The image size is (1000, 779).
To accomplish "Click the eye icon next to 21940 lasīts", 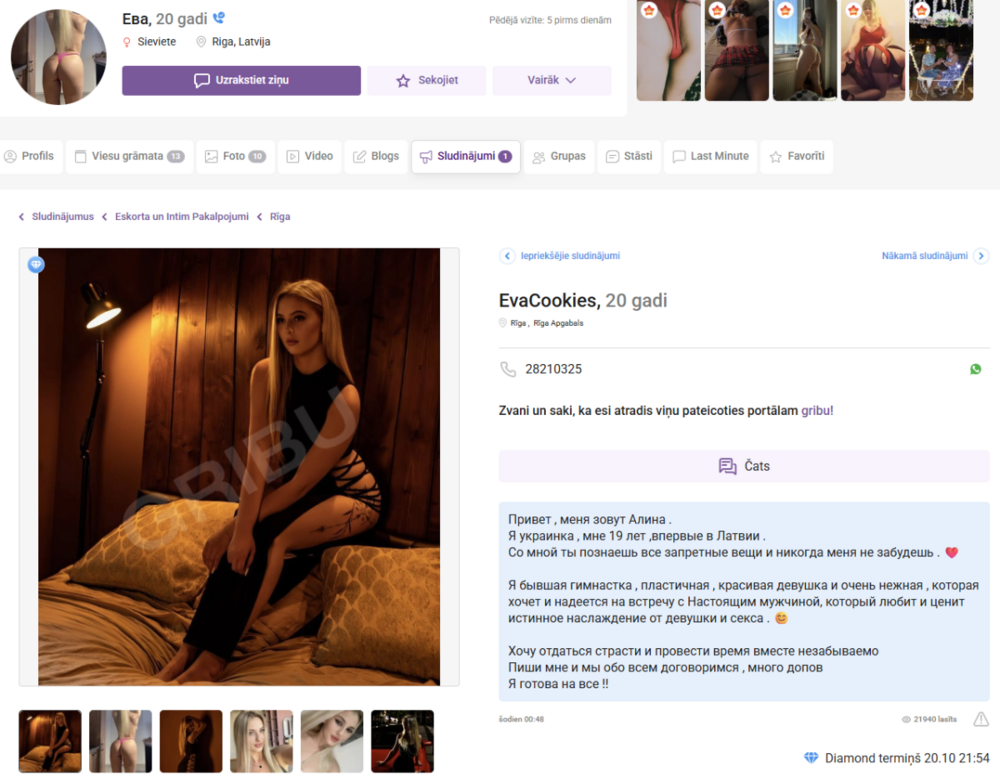I will tap(908, 718).
